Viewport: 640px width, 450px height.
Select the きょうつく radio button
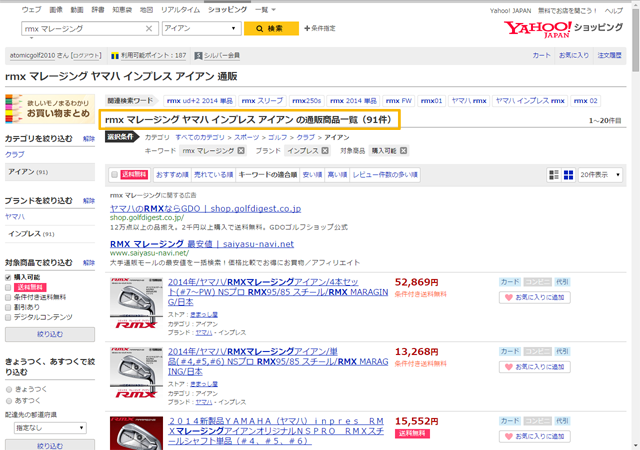point(9,390)
